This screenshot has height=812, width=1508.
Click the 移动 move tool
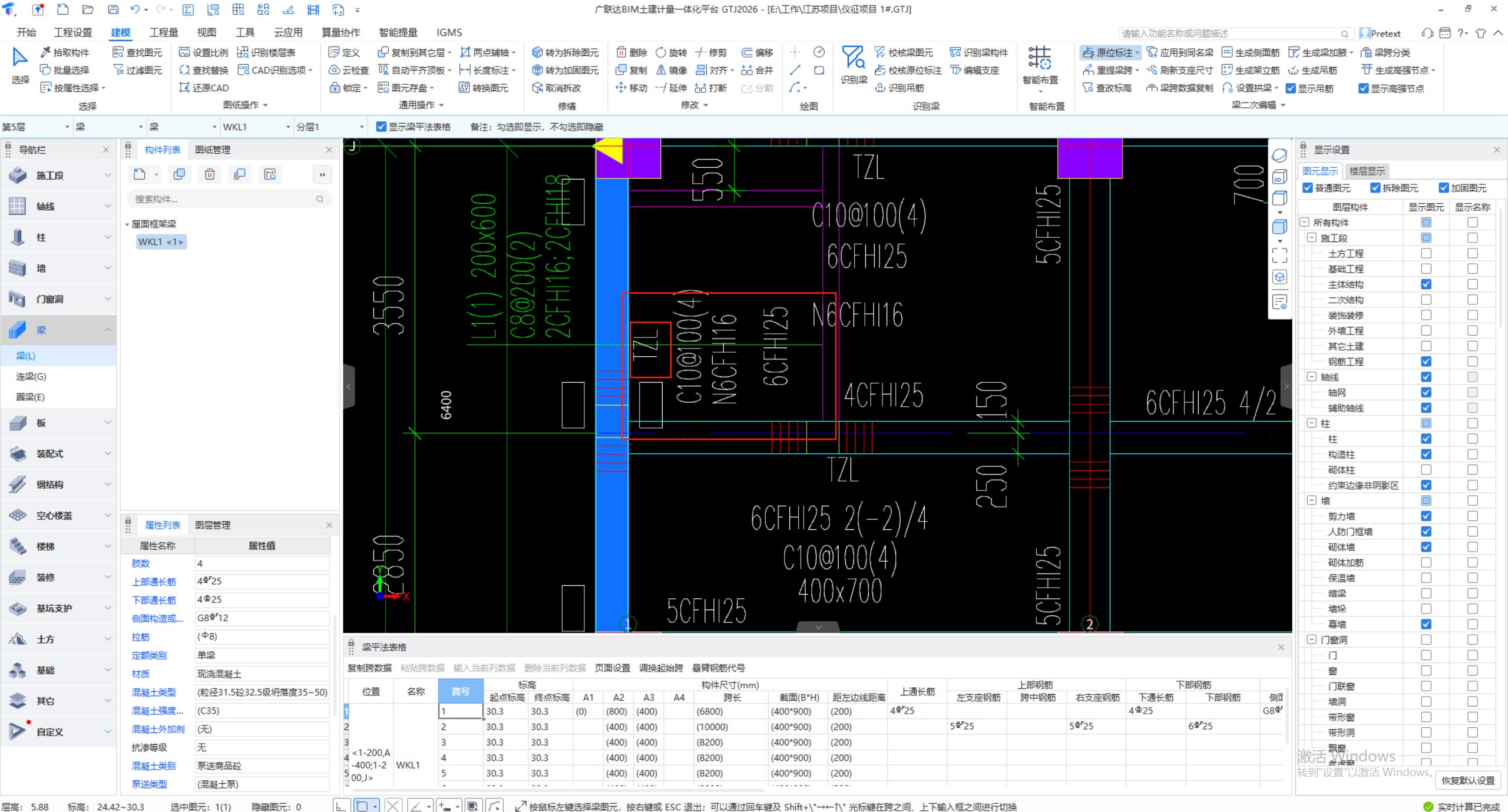[x=631, y=88]
